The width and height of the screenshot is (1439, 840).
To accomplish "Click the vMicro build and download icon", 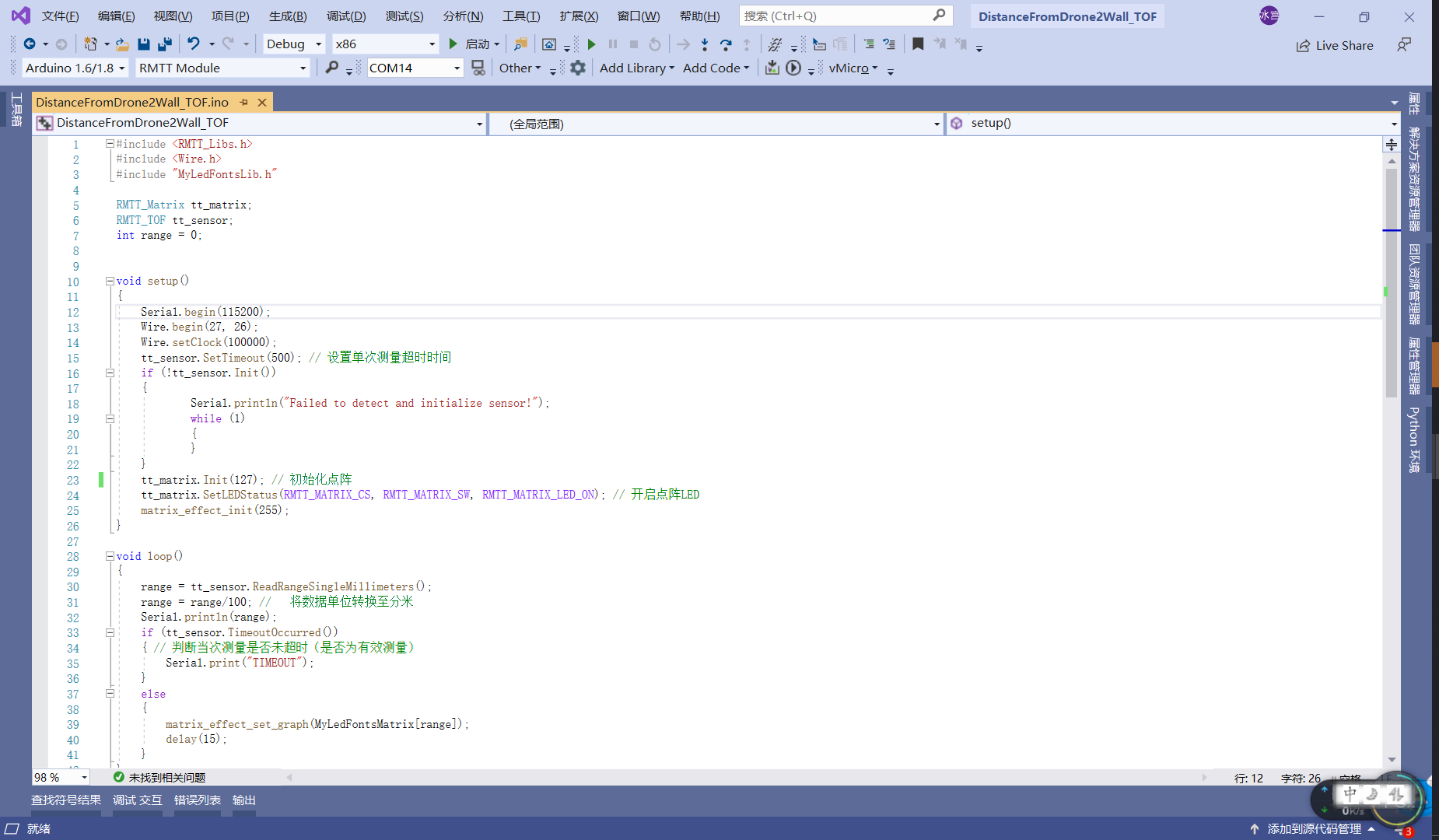I will pos(772,68).
